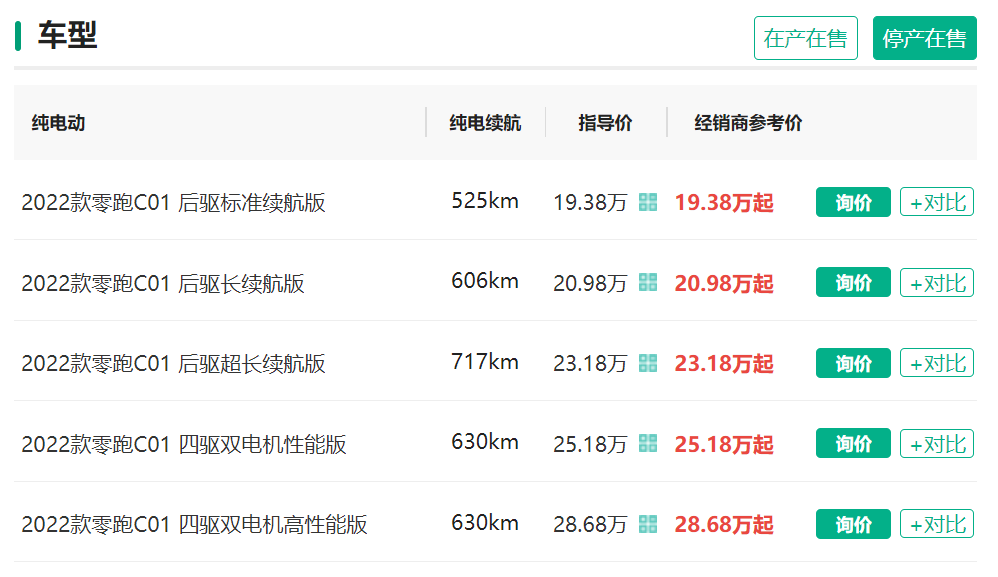The height and width of the screenshot is (577, 998).
Task: Click dealer price 25.18万起
Action: click(x=724, y=444)
